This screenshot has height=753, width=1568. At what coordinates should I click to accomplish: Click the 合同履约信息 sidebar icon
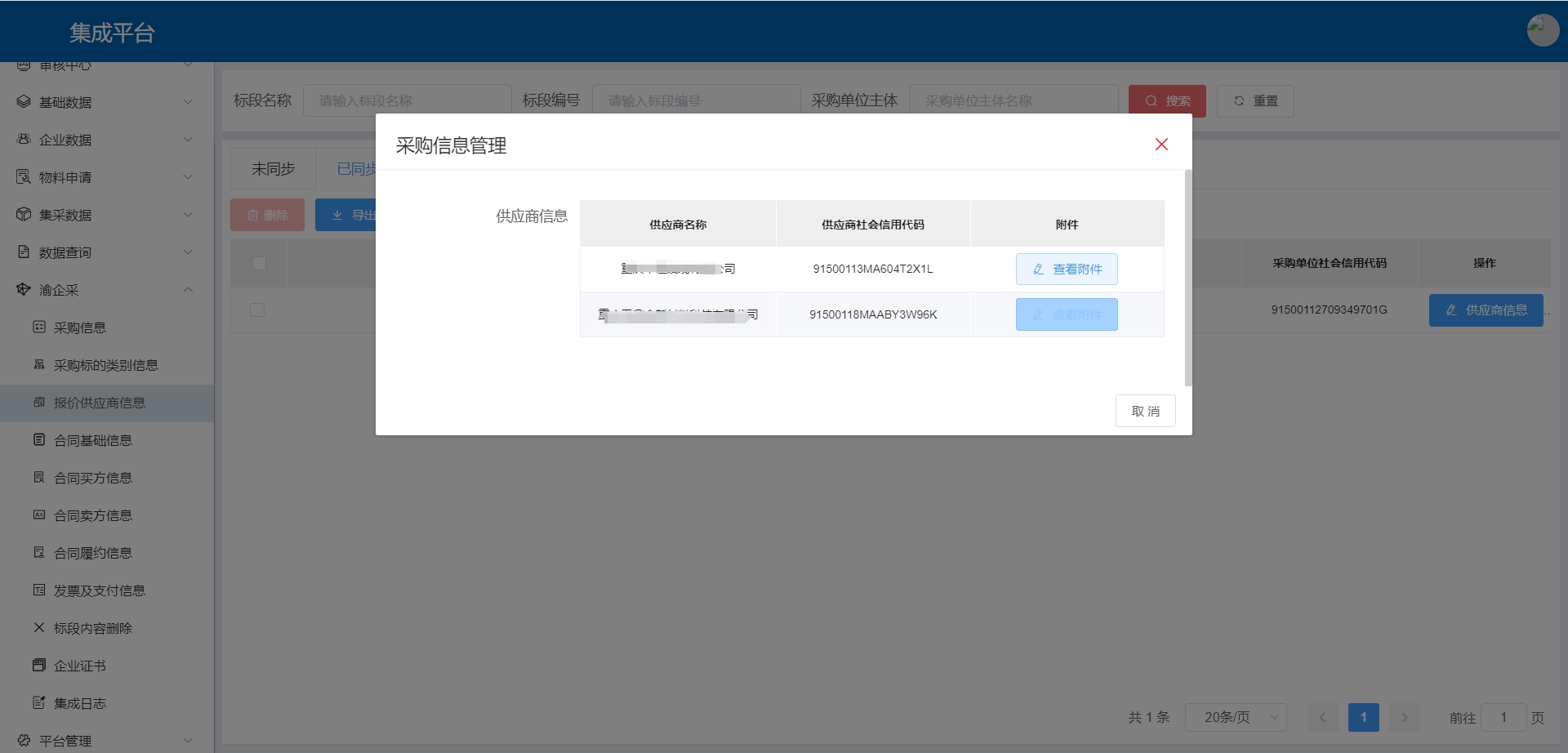39,553
